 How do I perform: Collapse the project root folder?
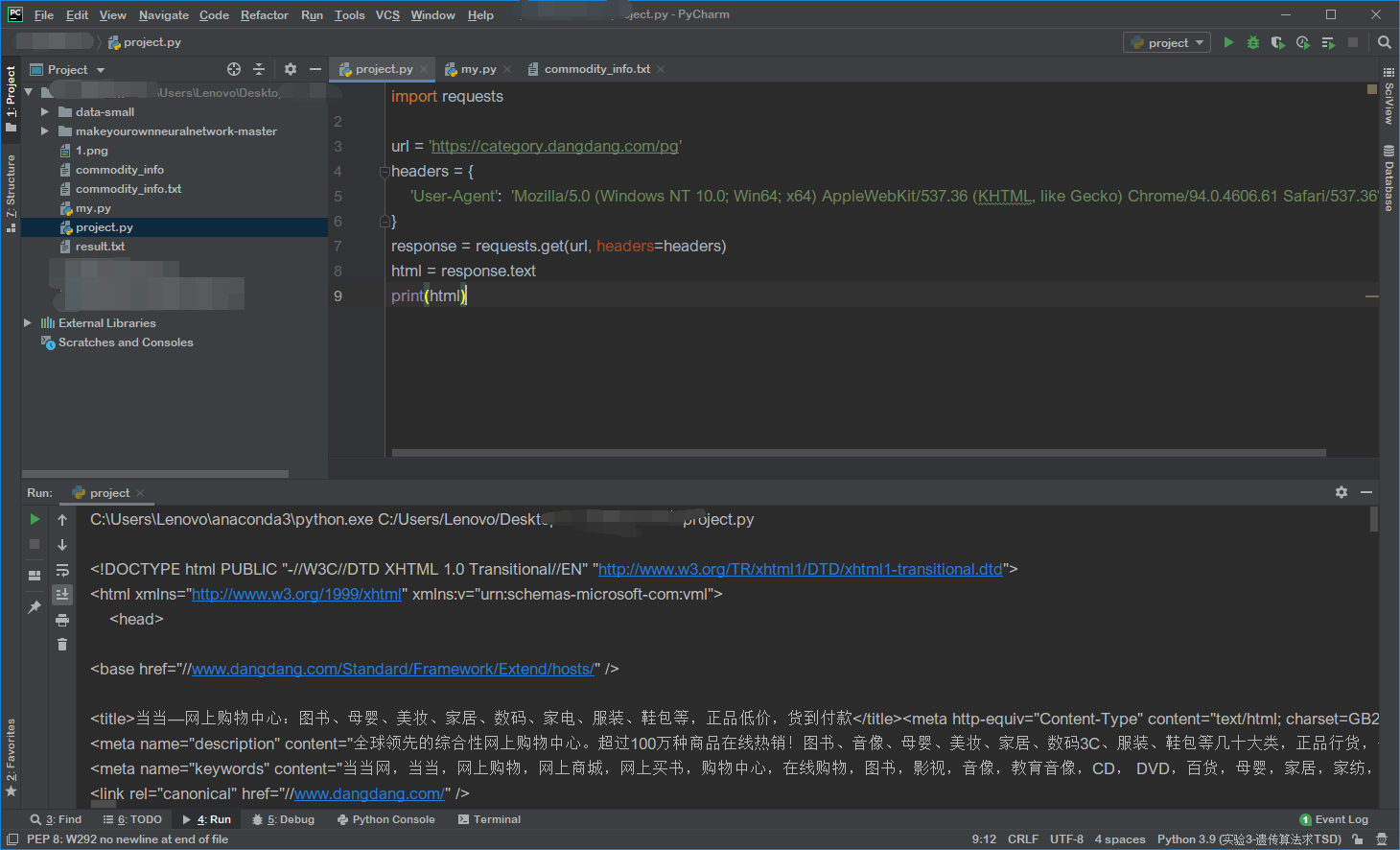coord(28,92)
